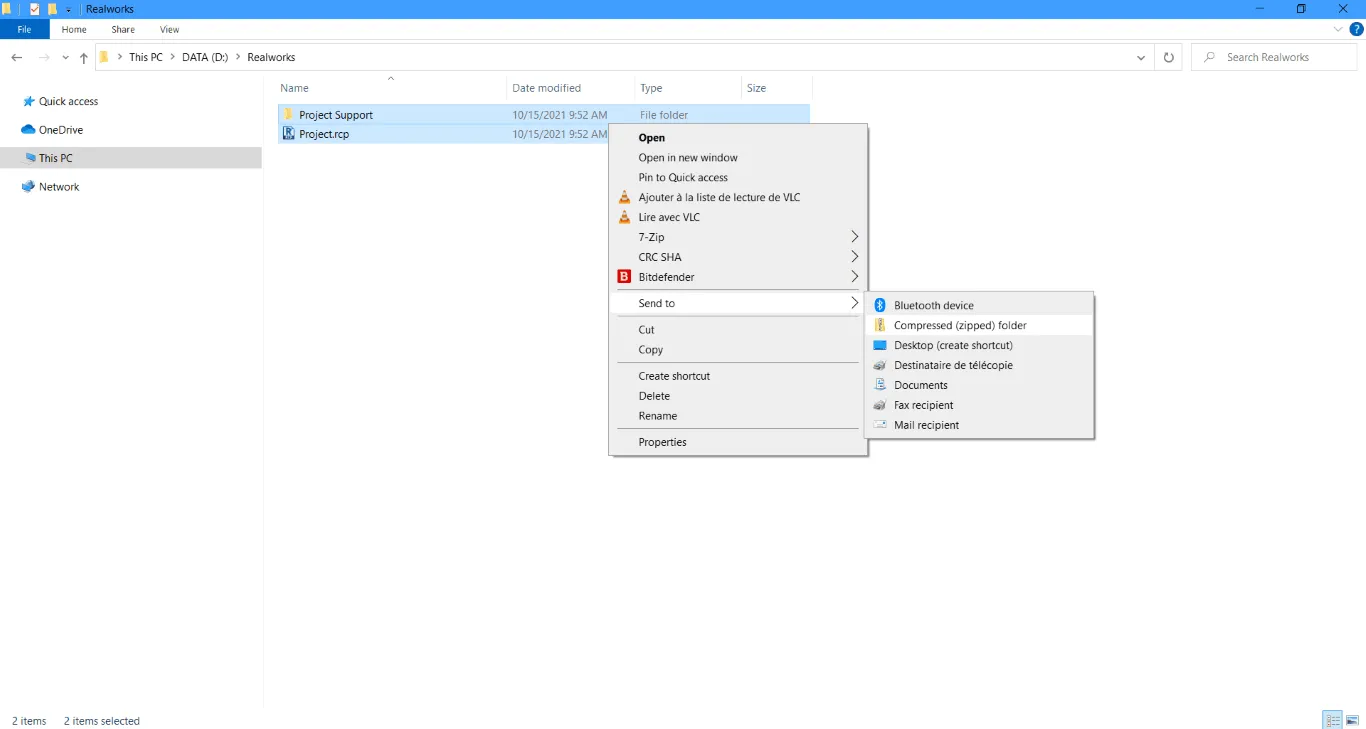This screenshot has width=1366, height=729.
Task: Open the Send to submenu arrow
Action: [854, 303]
